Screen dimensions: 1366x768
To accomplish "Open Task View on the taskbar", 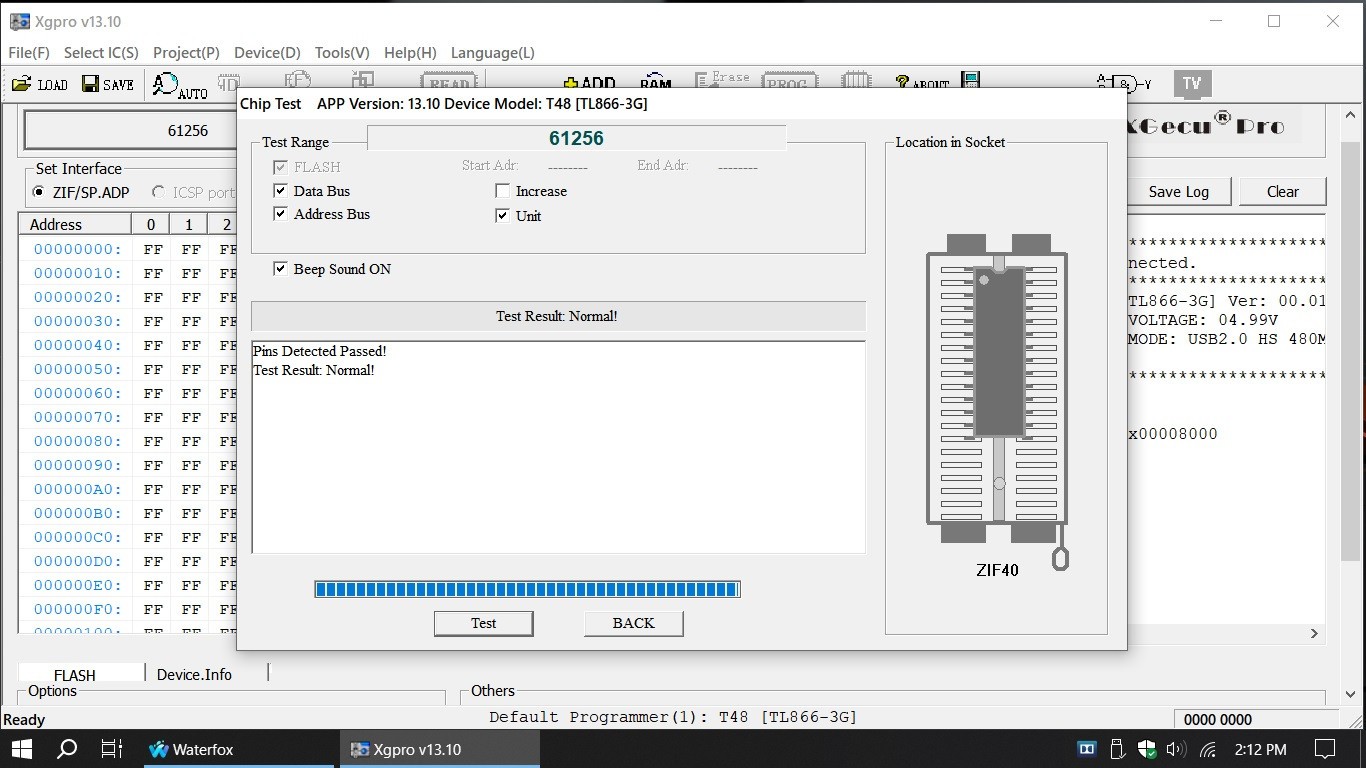I will tap(112, 749).
